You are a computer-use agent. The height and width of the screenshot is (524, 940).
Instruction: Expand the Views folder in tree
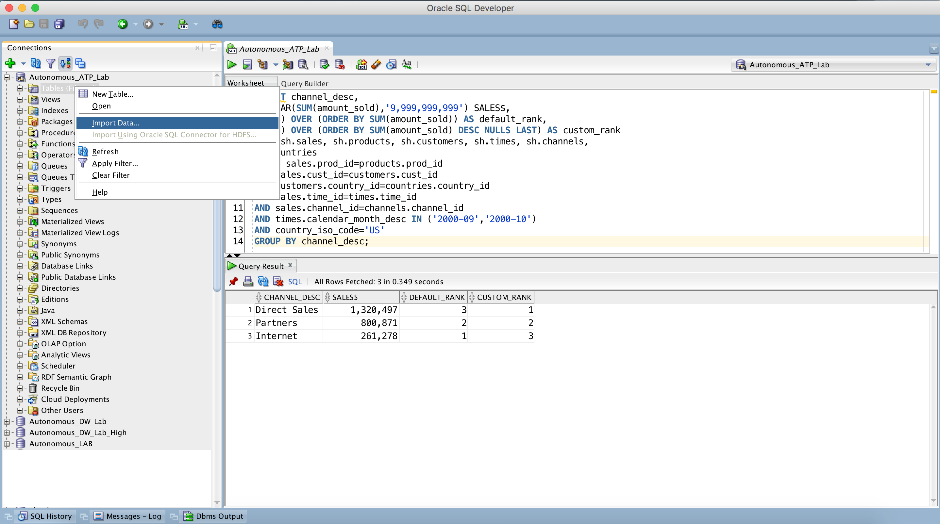point(19,100)
